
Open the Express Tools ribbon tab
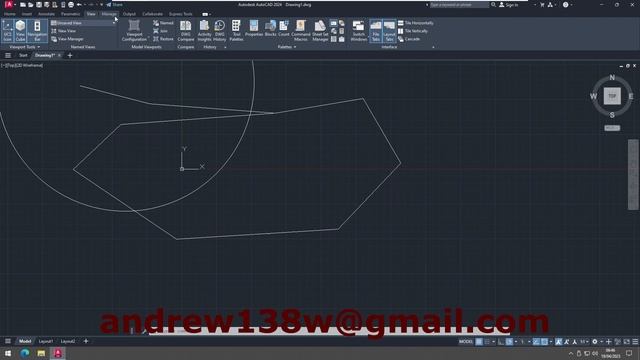[x=180, y=14]
